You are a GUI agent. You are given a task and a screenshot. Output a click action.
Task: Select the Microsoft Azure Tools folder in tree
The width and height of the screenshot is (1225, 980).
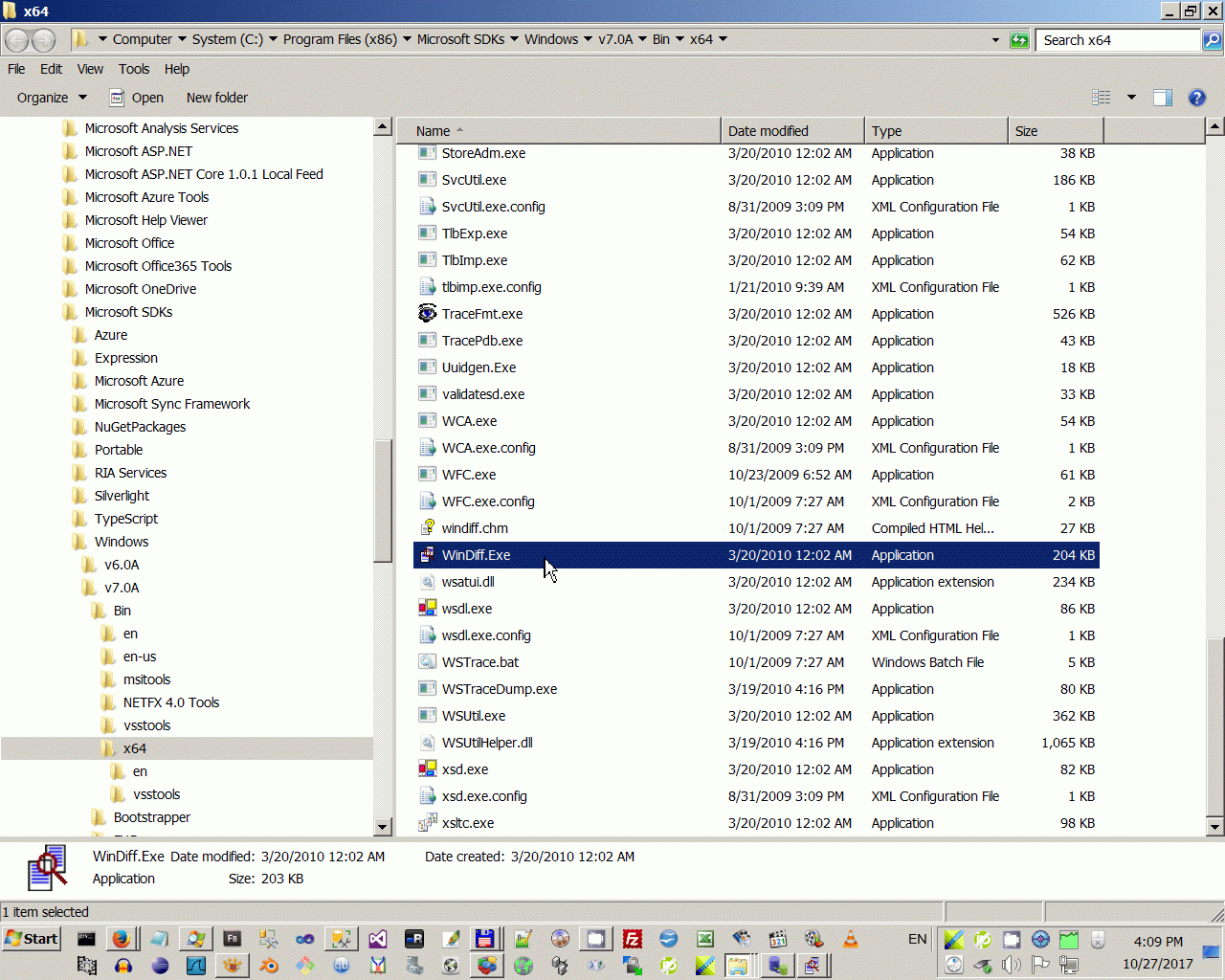click(146, 197)
